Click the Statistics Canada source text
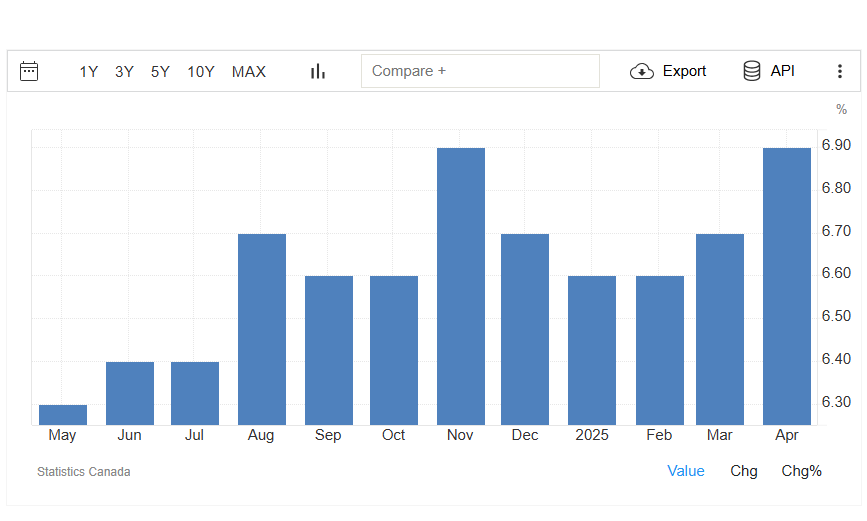Image resolution: width=867 pixels, height=521 pixels. (x=83, y=472)
